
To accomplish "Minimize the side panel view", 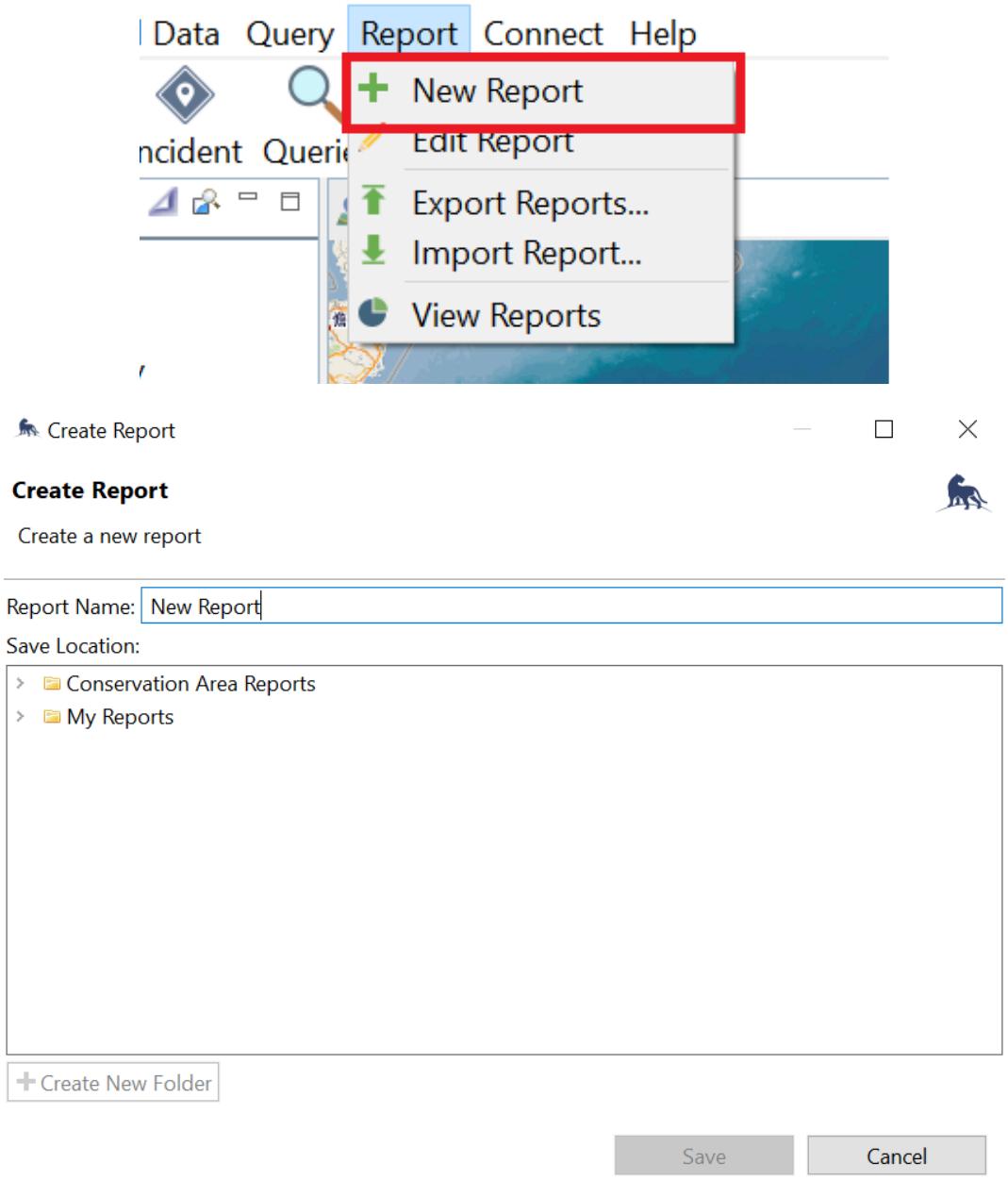I will point(248,197).
